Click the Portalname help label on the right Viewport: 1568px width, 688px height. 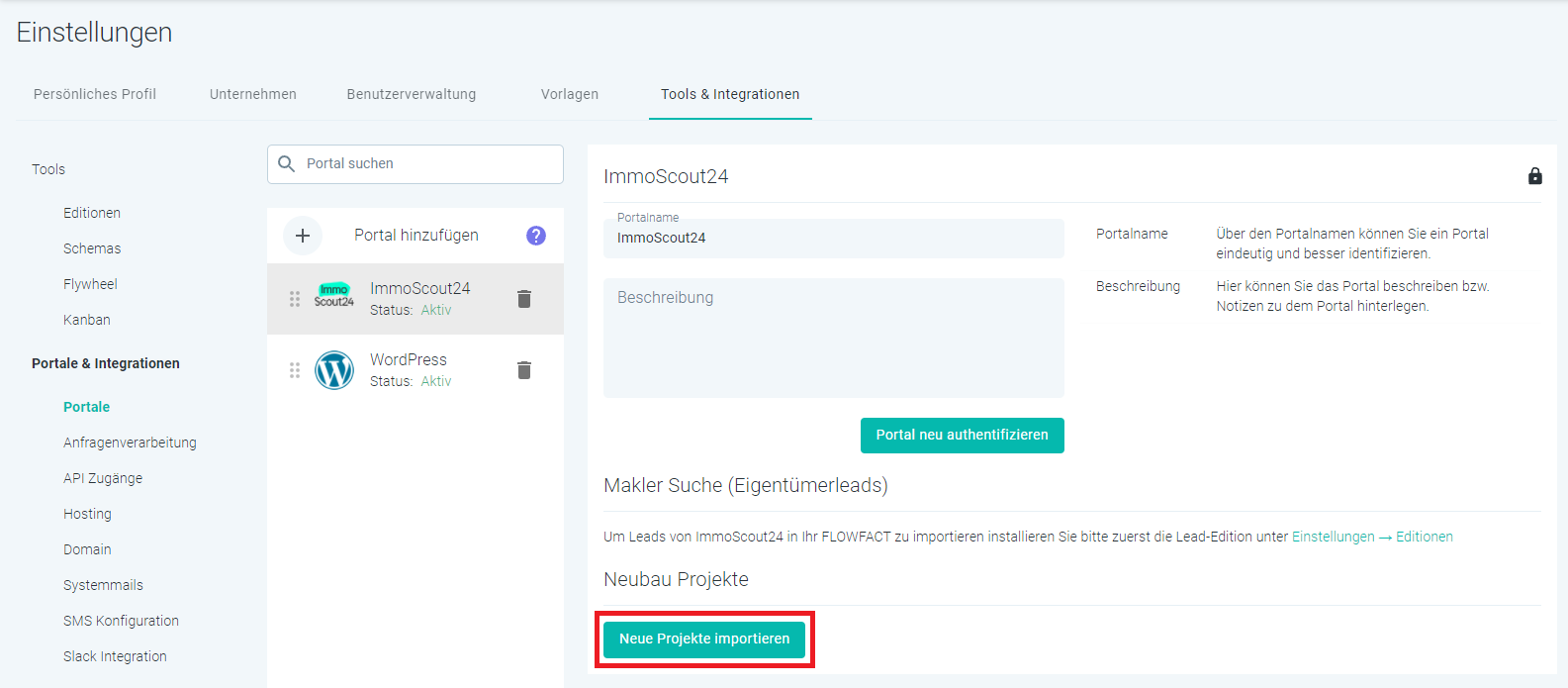coord(1132,234)
